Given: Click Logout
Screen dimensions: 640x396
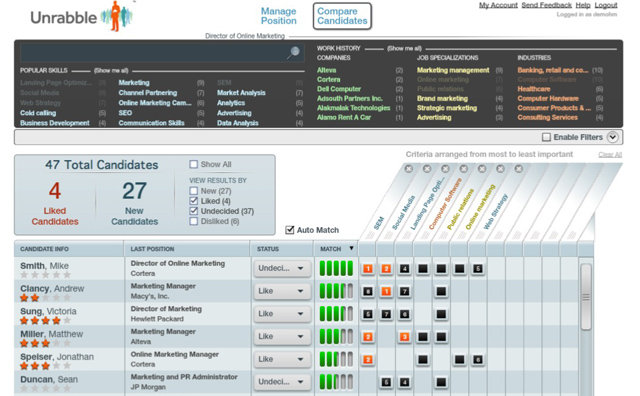Looking at the screenshot, I should click(606, 5).
